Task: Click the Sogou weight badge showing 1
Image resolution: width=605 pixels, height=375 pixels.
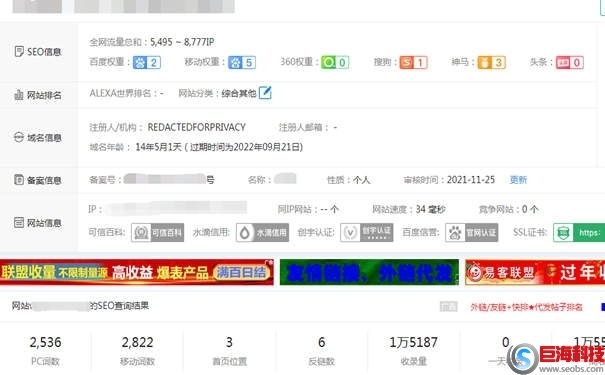Action: (413, 62)
